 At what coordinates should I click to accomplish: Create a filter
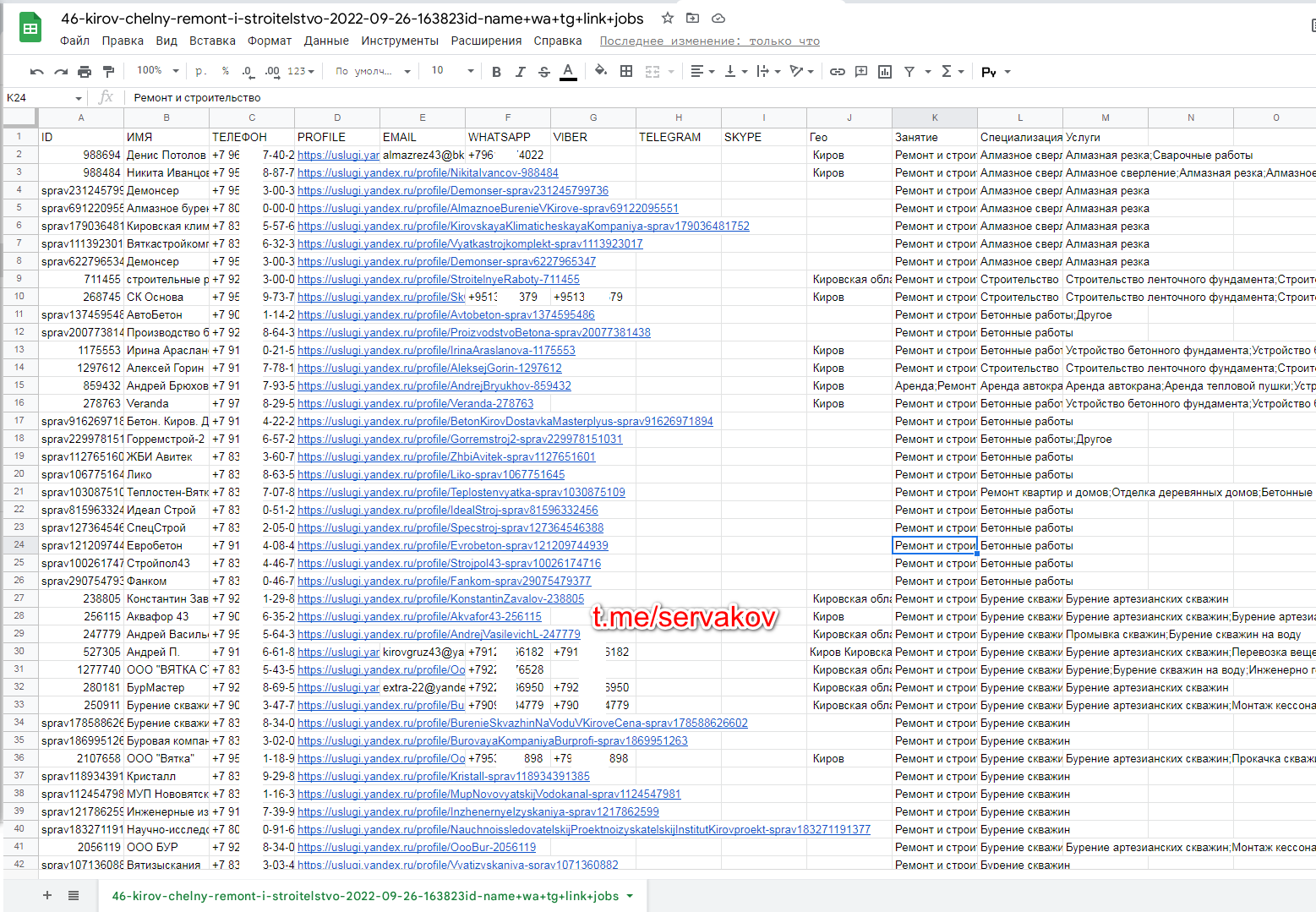[909, 72]
